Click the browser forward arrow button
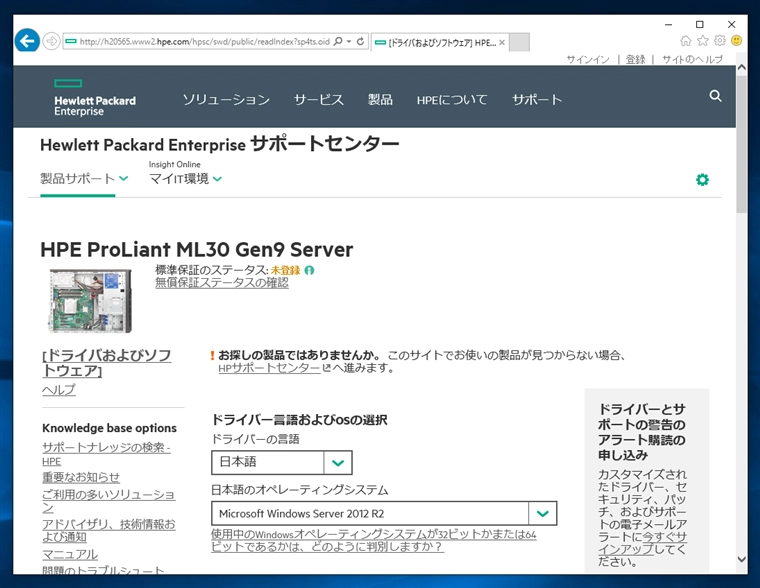Viewport: 760px width, 588px height. point(51,41)
